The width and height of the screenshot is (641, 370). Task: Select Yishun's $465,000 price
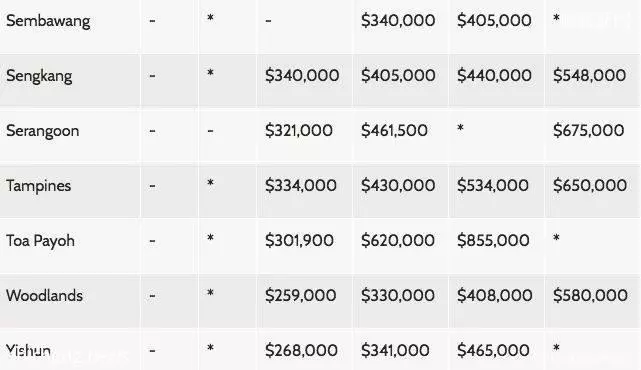(493, 350)
